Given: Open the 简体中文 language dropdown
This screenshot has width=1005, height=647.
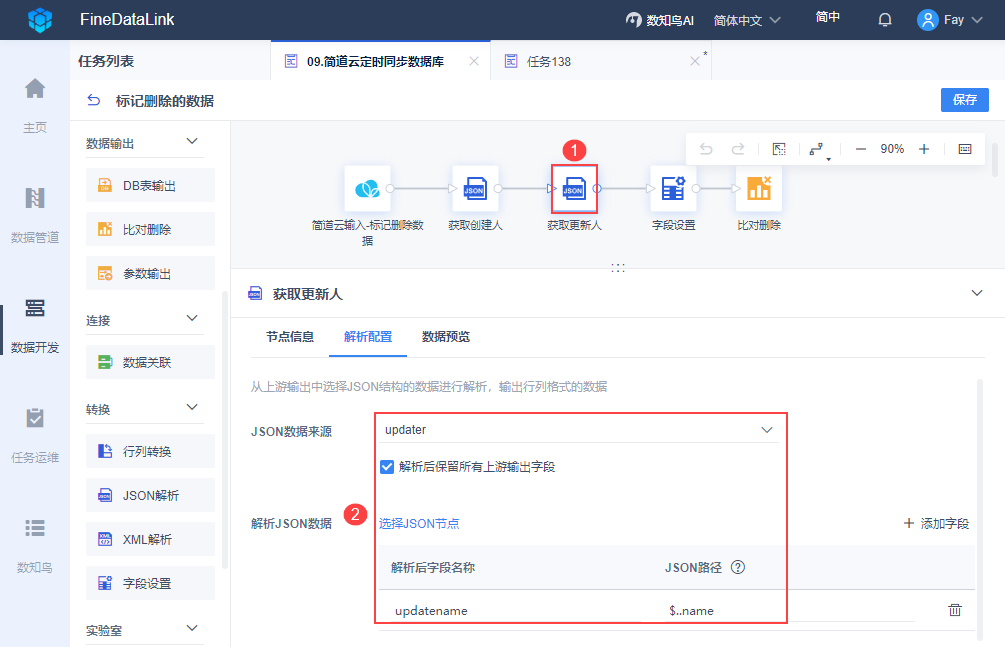Looking at the screenshot, I should 747,20.
